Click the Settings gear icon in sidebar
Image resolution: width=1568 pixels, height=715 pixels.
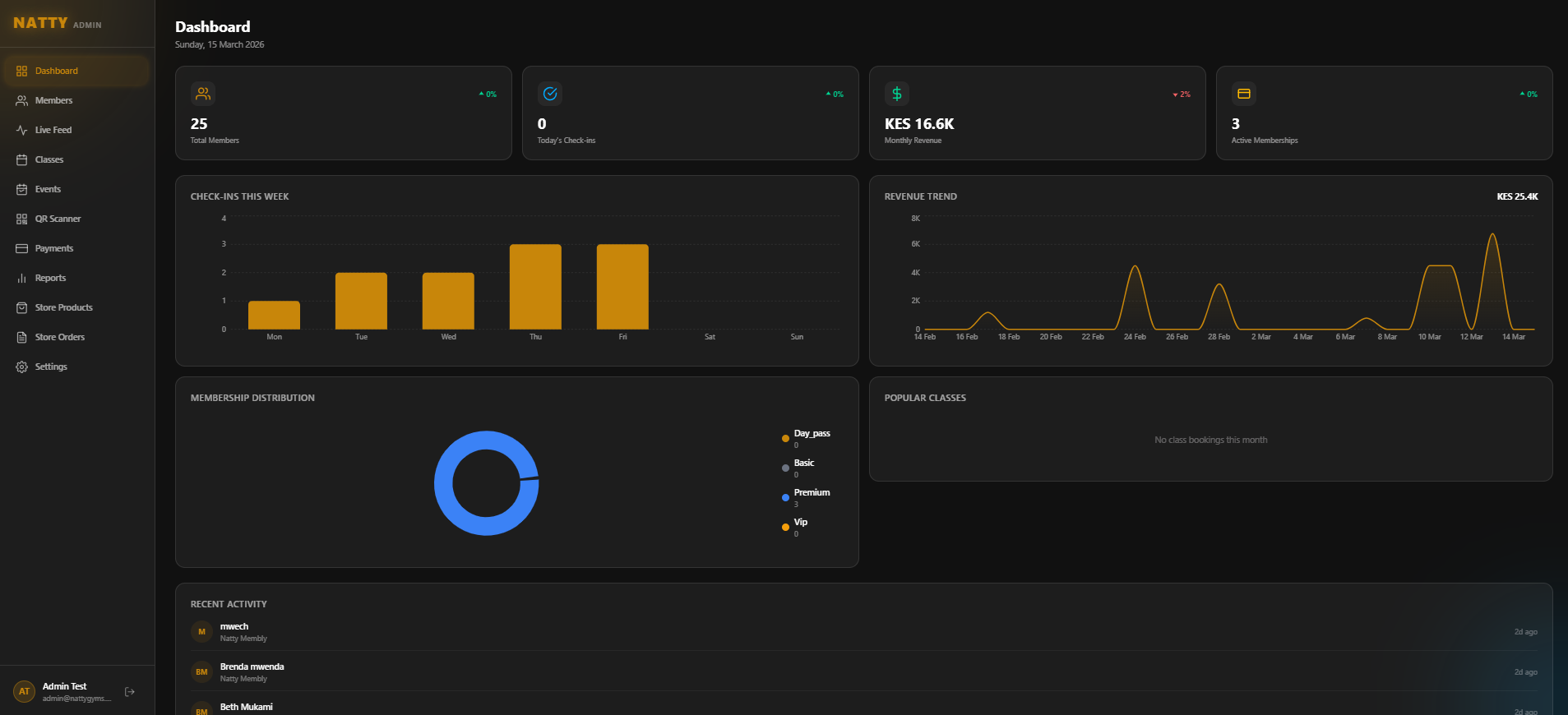22,367
